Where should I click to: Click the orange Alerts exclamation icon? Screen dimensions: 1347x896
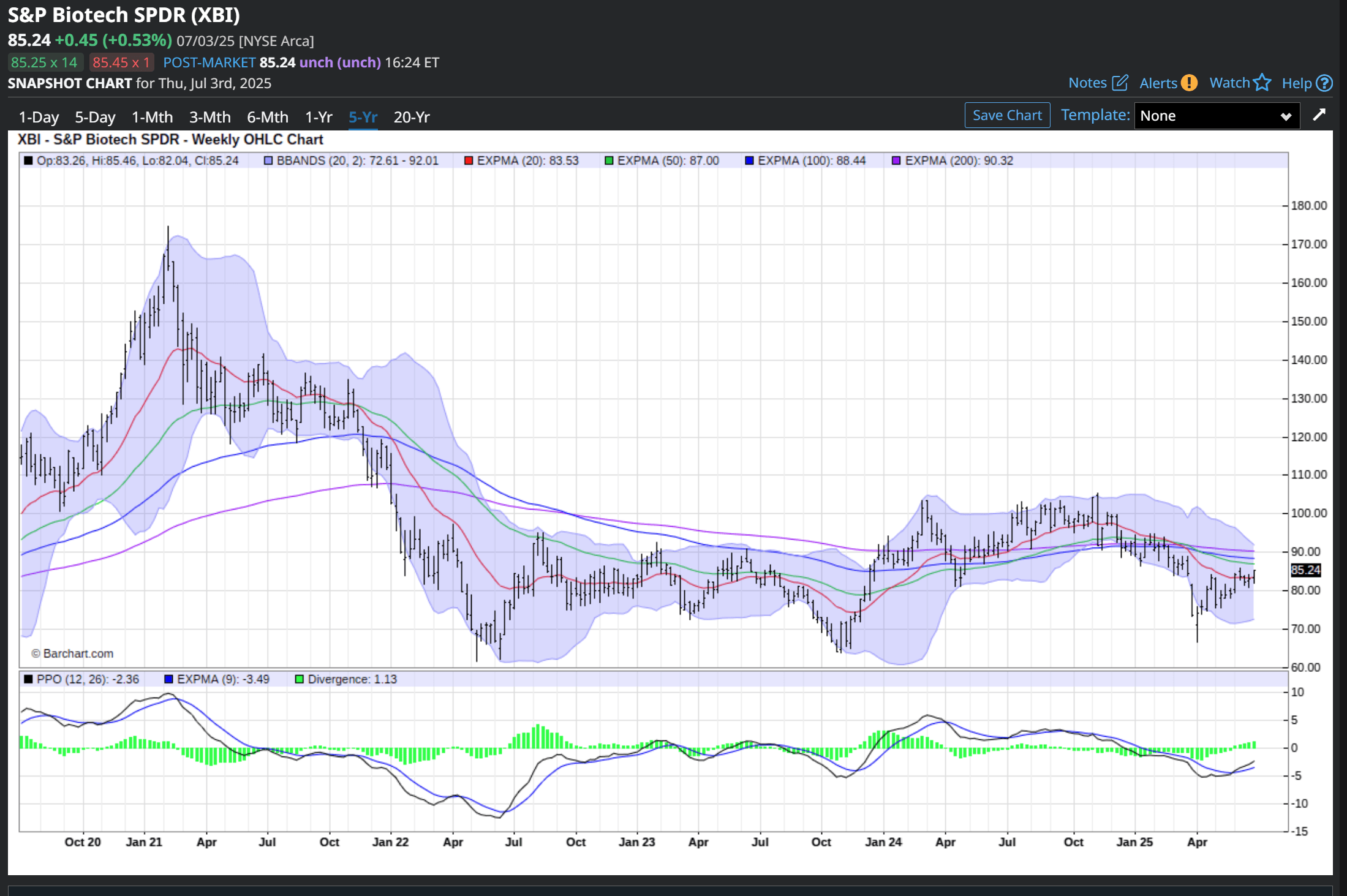1188,82
